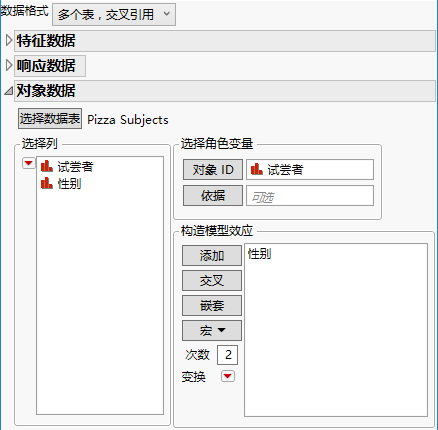Open the 变换 red triangle menu
Viewport: 438px width, 430px height.
(228, 376)
